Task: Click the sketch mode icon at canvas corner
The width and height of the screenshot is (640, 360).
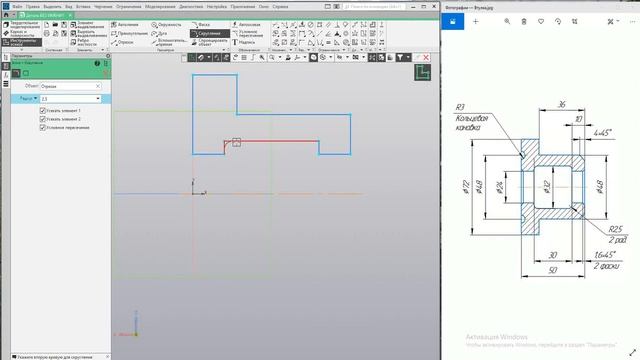Action: 422,73
